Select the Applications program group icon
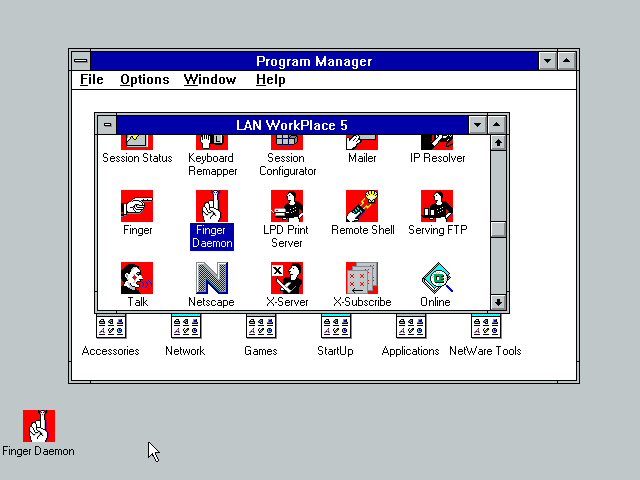640x480 pixels. (411, 327)
